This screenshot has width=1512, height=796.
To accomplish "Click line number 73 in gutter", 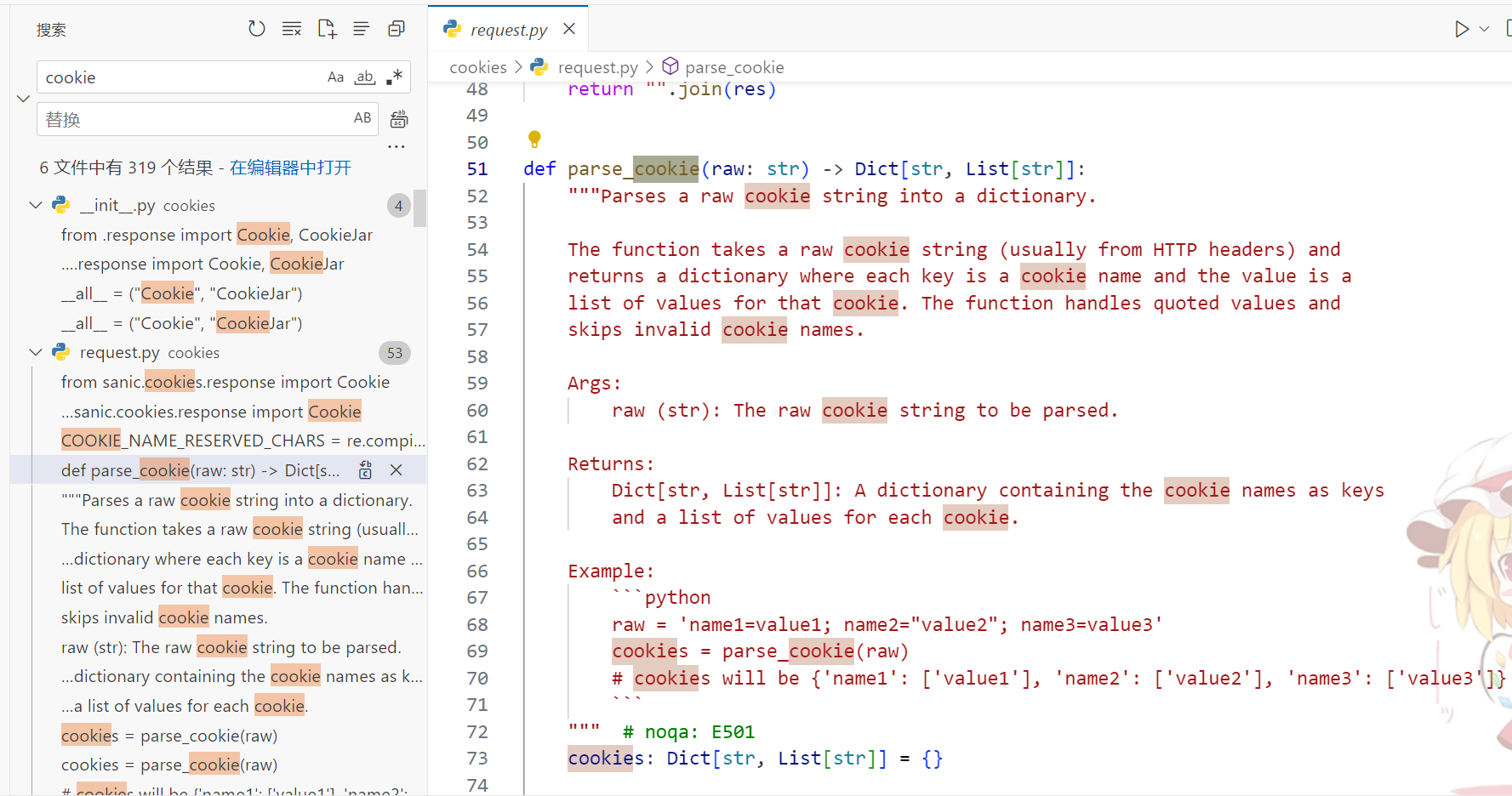I will point(477,759).
